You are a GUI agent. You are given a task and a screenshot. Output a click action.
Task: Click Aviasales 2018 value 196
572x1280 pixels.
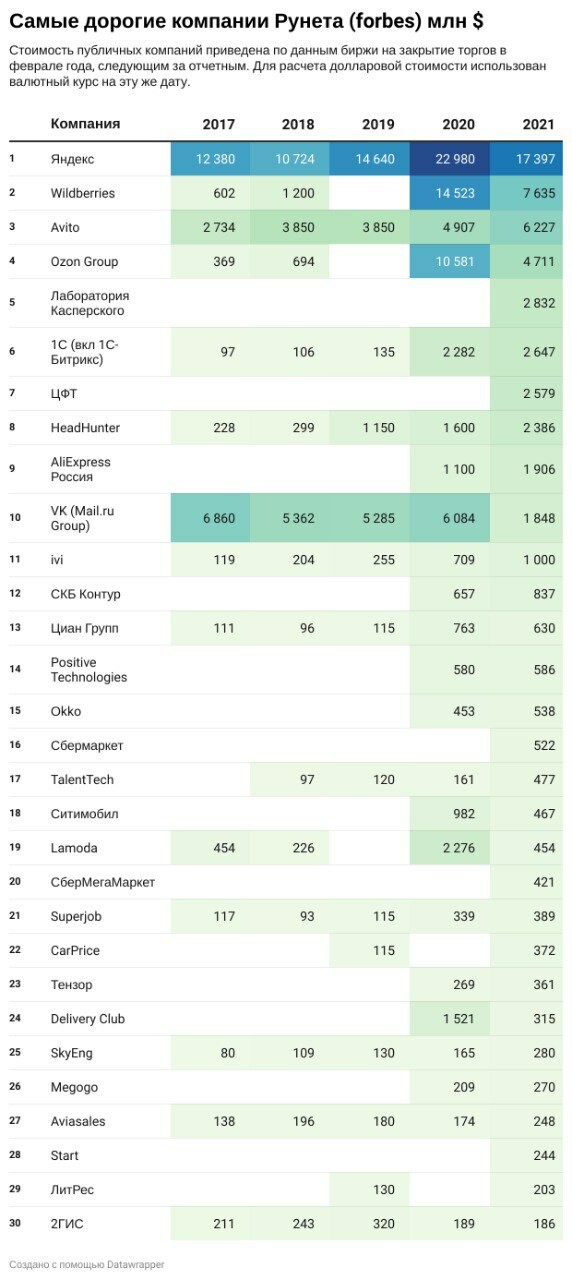tap(303, 1121)
